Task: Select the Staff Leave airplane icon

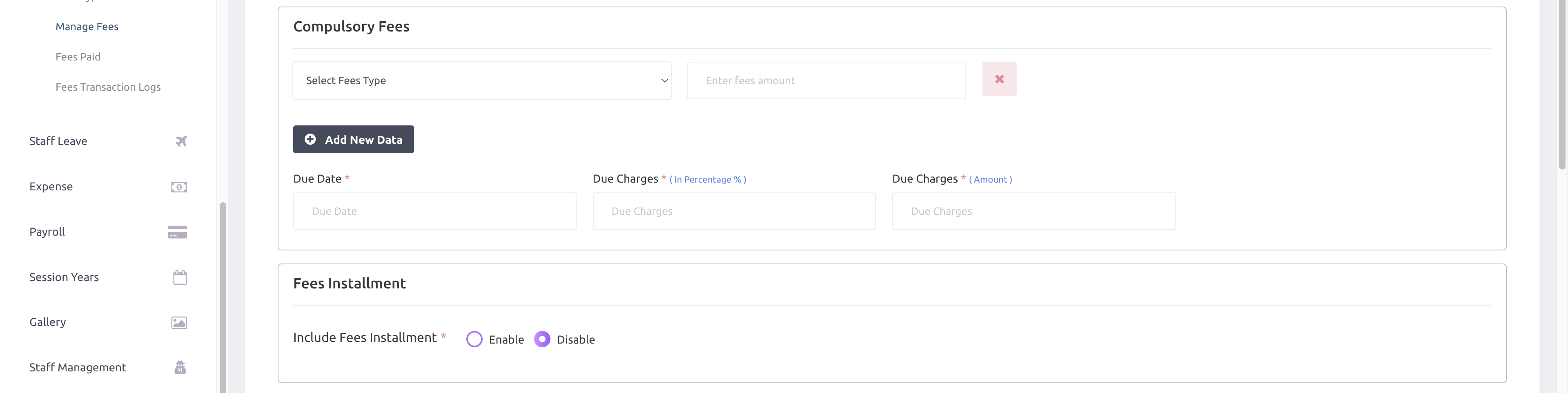Action: (x=180, y=141)
